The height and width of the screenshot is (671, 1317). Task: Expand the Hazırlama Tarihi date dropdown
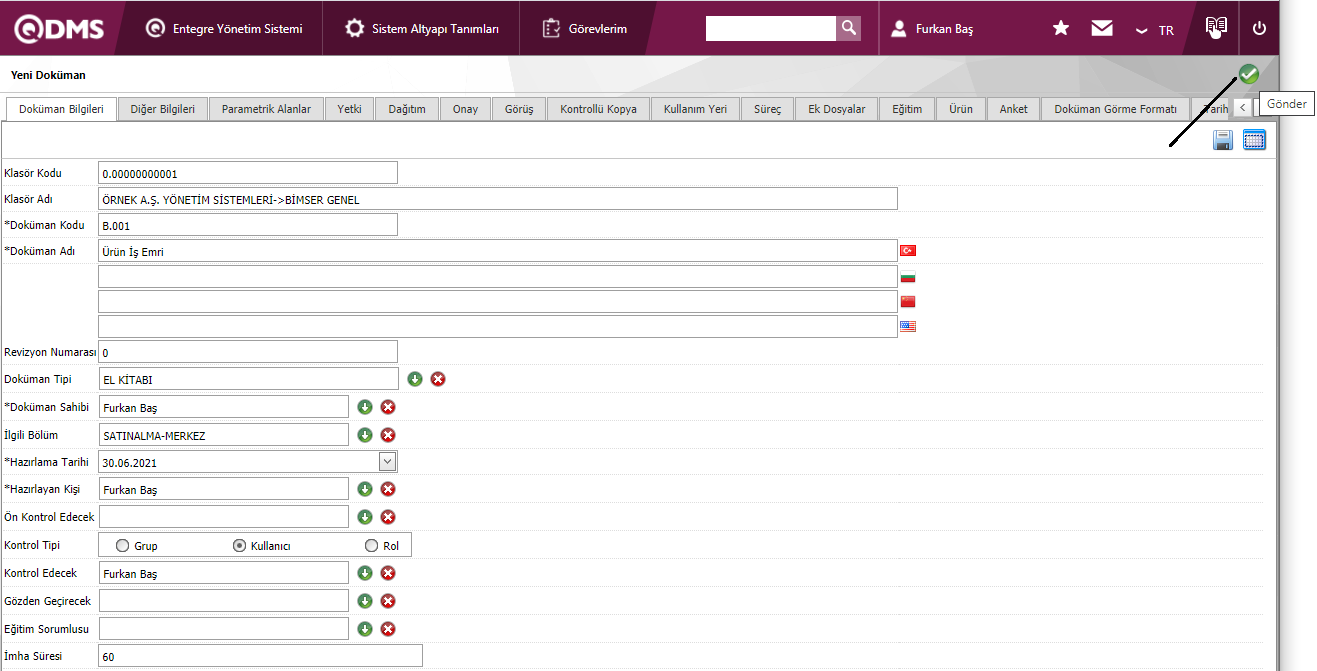click(388, 462)
